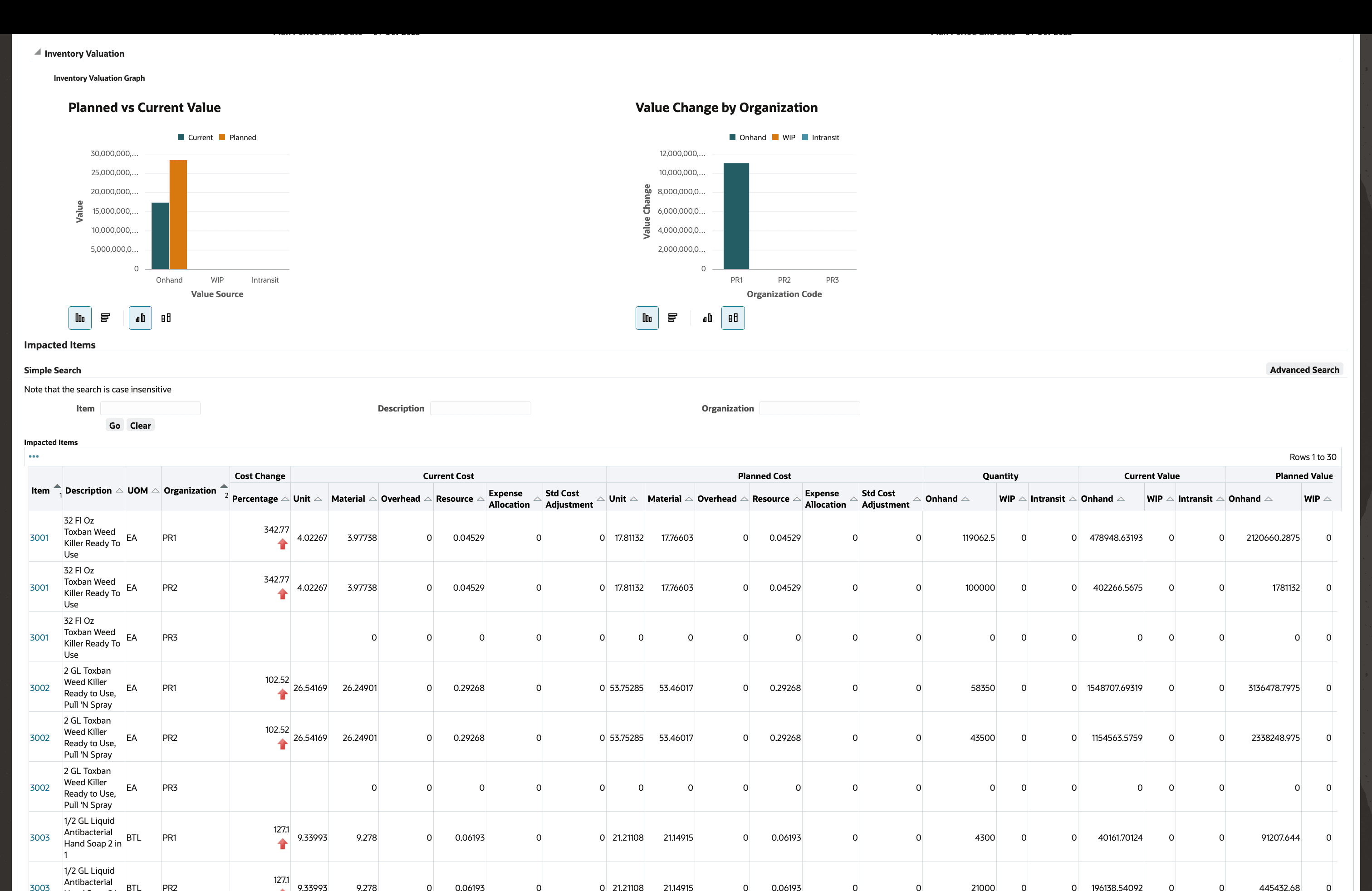Select bar chart view for Value Change by Organization
1372x891 pixels.
click(x=646, y=318)
